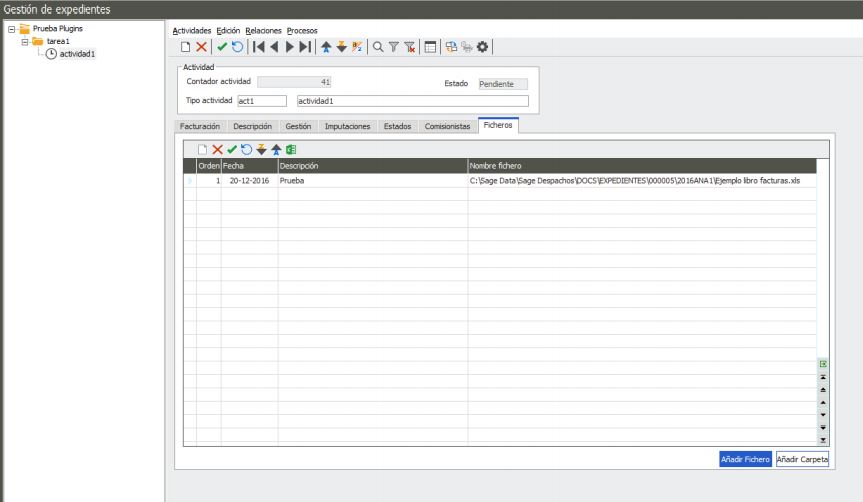Open the Relaciones menu
The image size is (863, 502).
click(263, 31)
